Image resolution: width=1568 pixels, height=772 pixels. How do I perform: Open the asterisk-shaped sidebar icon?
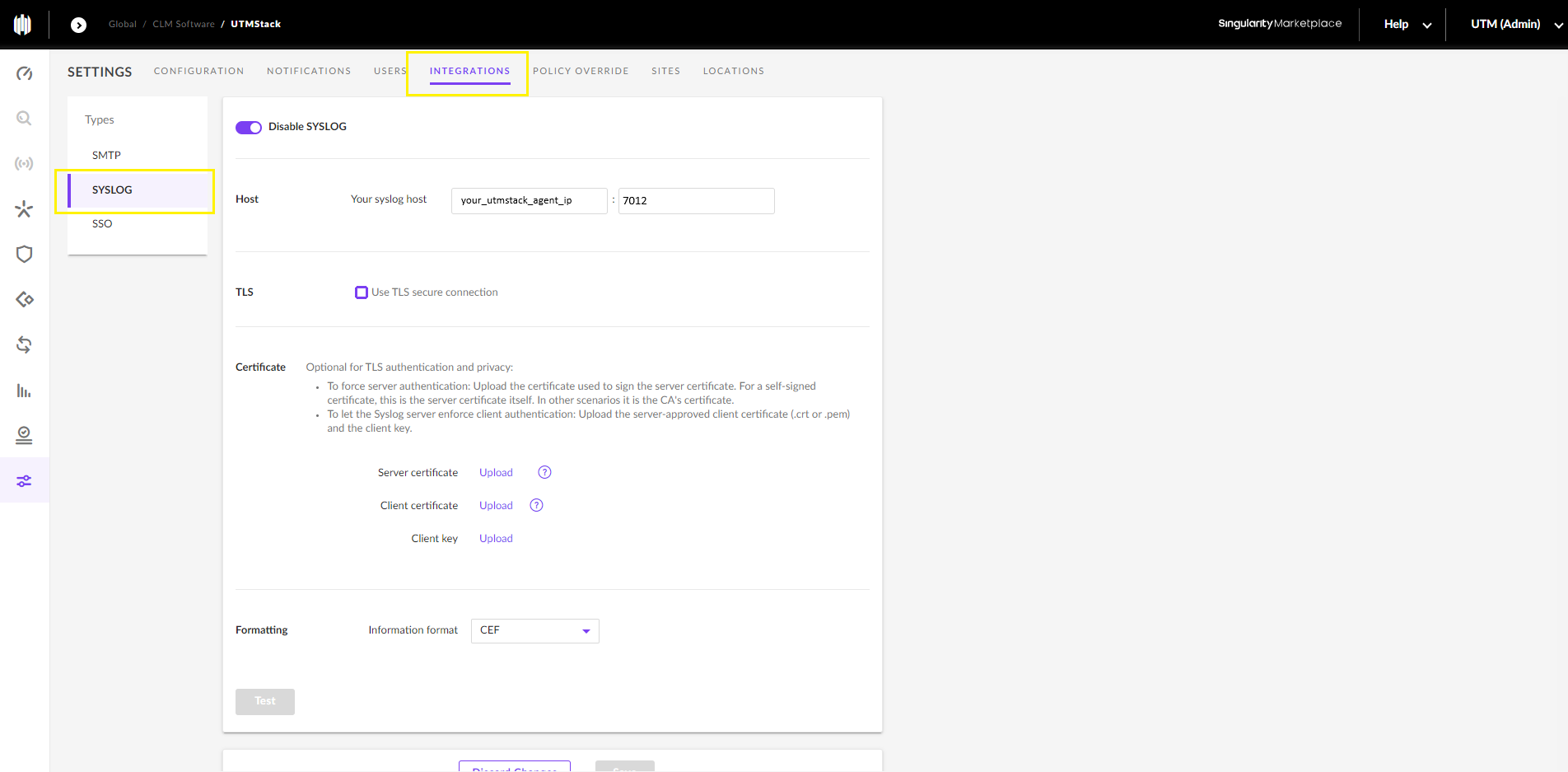point(25,209)
